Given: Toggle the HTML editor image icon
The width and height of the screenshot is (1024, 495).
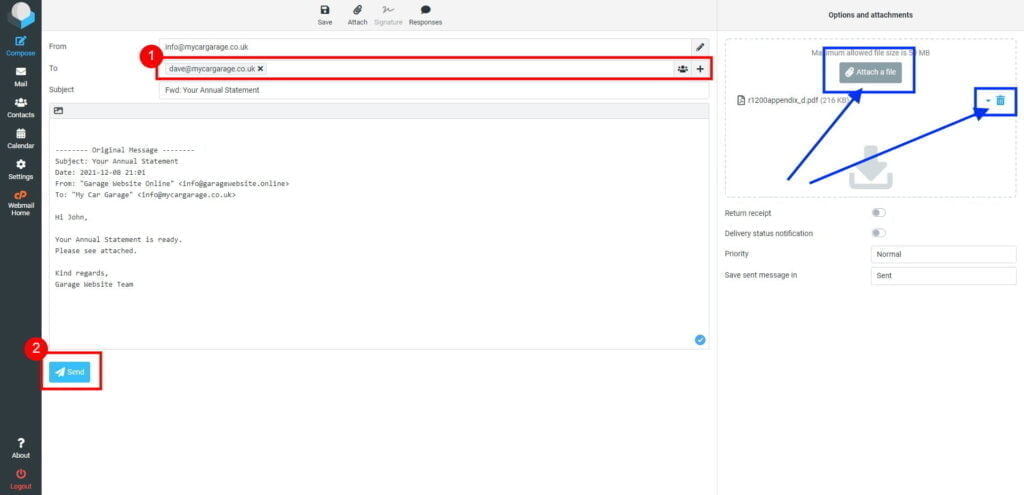Looking at the screenshot, I should tap(59, 111).
